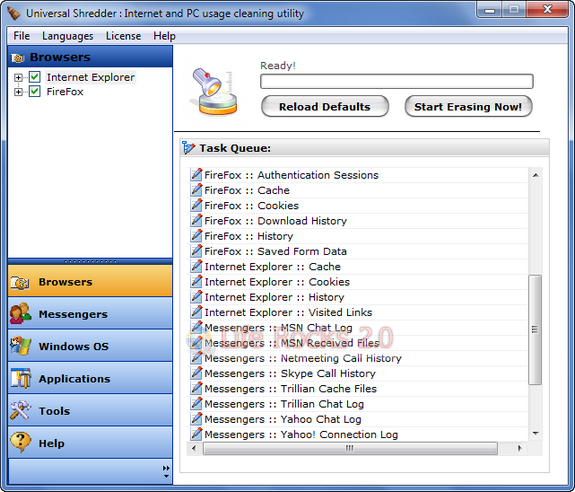
Task: Select the FireFox tree label
Action: (65, 92)
